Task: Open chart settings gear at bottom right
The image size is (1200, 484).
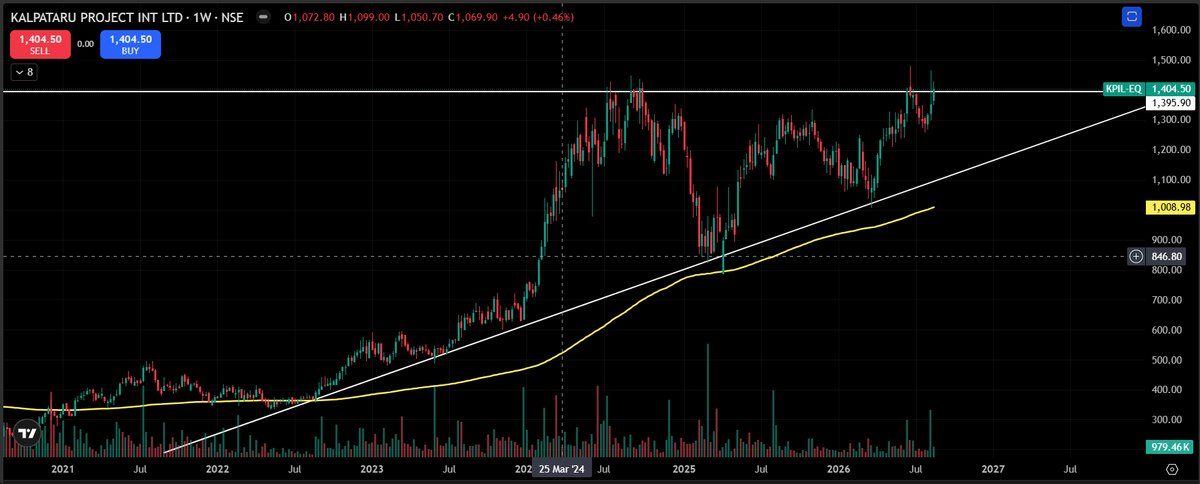Action: (x=1171, y=468)
